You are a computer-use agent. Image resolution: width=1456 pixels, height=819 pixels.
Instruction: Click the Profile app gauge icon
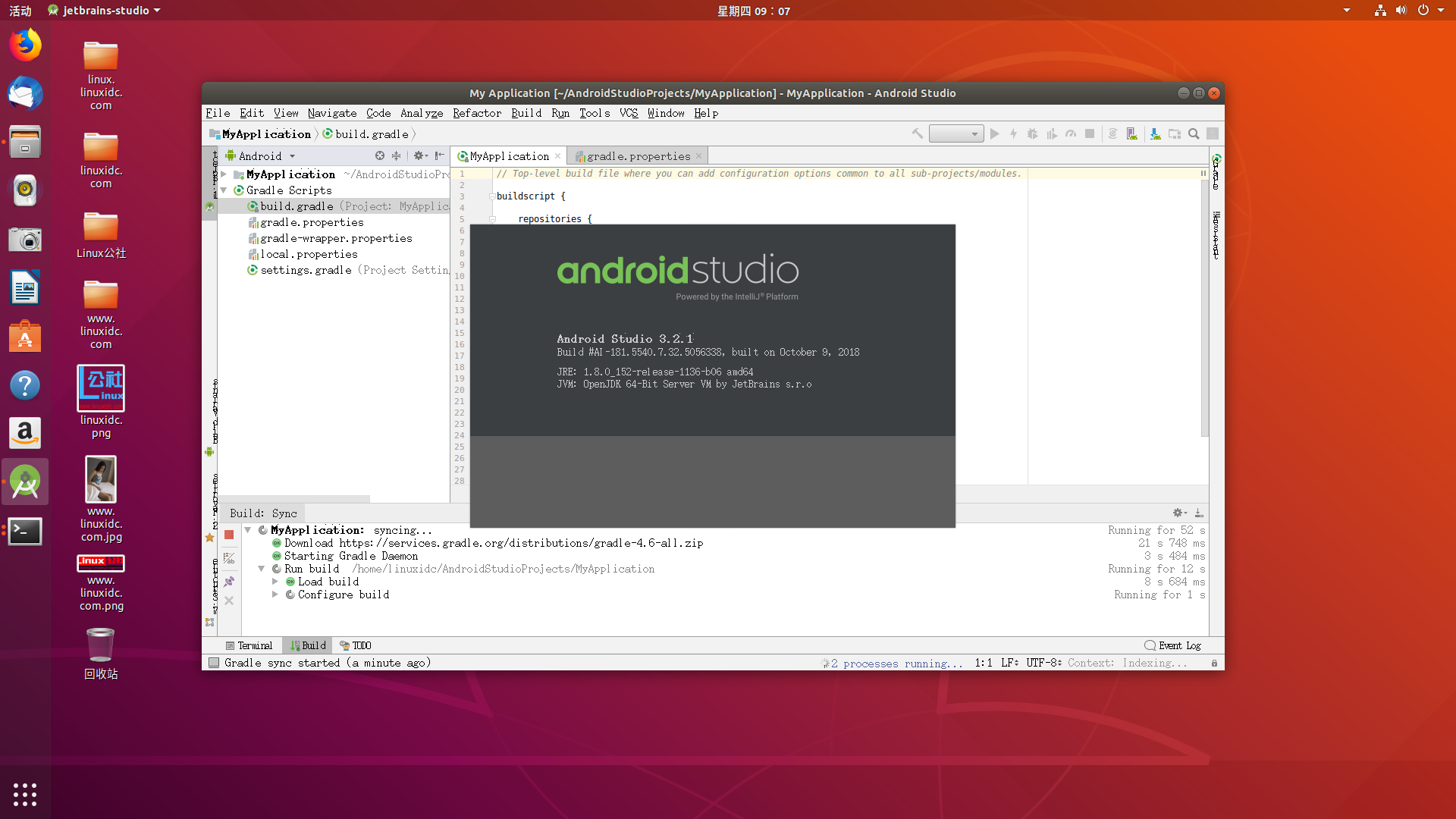pyautogui.click(x=1071, y=133)
